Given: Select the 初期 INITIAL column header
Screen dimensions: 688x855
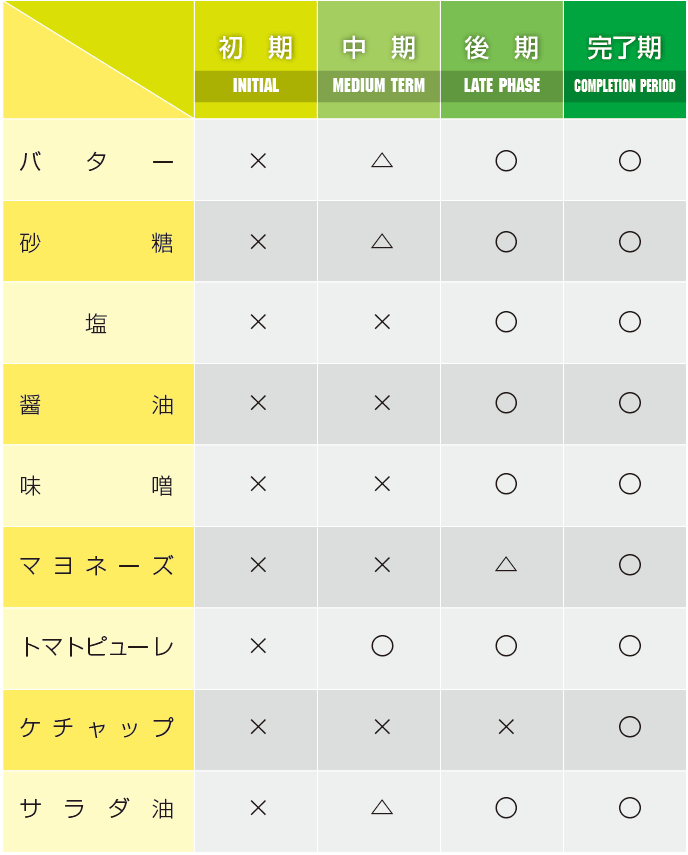Looking at the screenshot, I should pyautogui.click(x=256, y=60).
